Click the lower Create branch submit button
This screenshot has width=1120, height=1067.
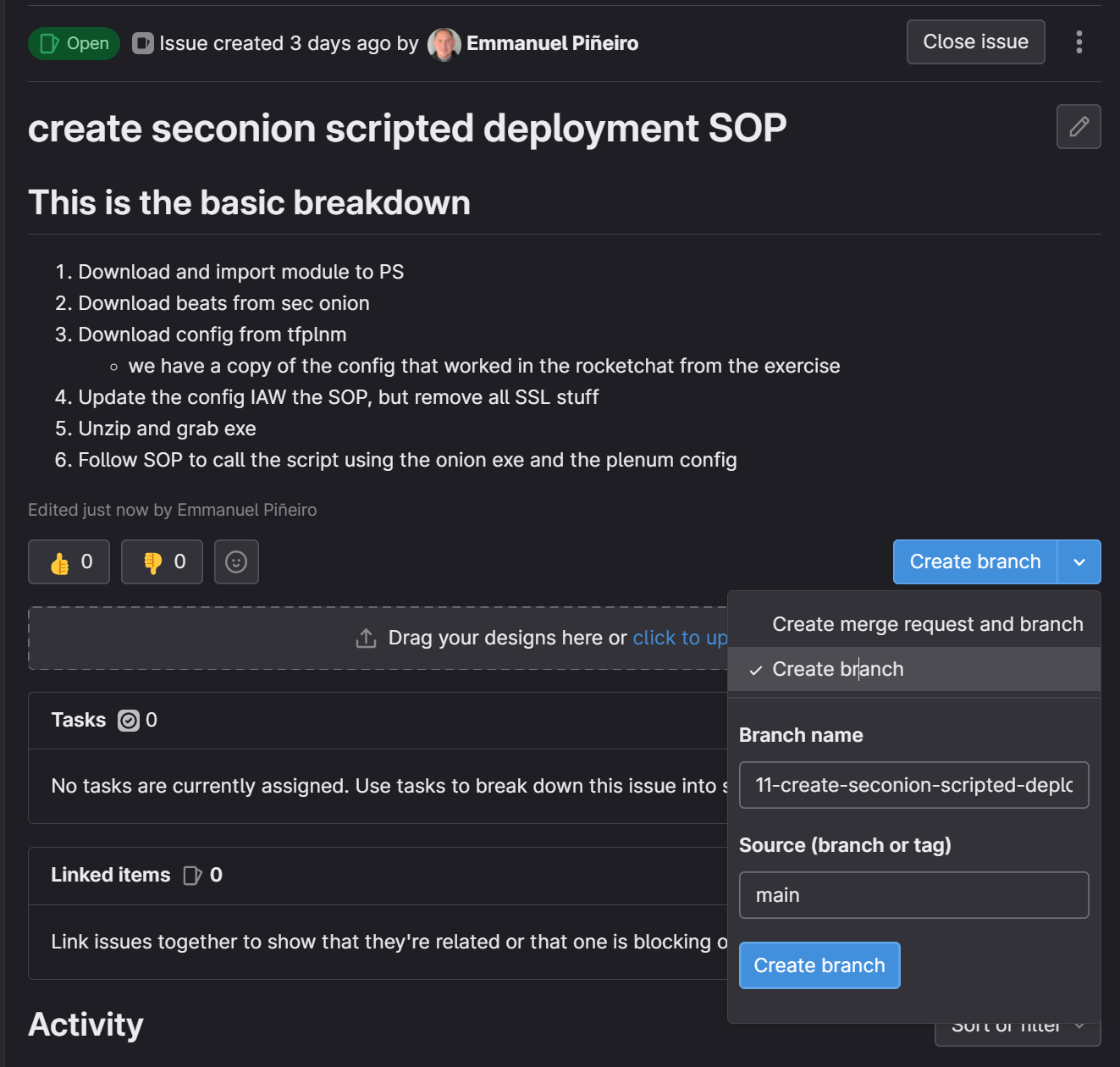(x=819, y=965)
